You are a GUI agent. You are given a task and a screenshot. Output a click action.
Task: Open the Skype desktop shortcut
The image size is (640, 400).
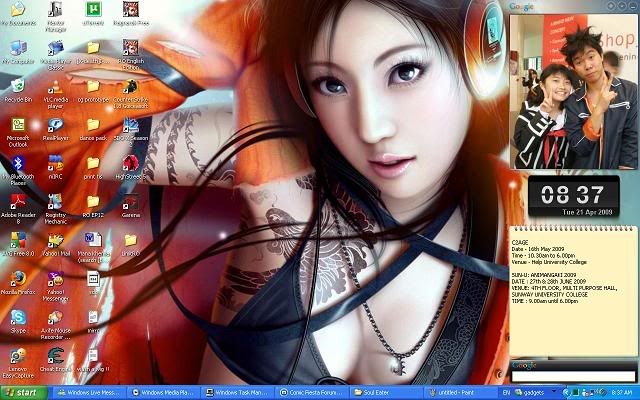[18, 320]
